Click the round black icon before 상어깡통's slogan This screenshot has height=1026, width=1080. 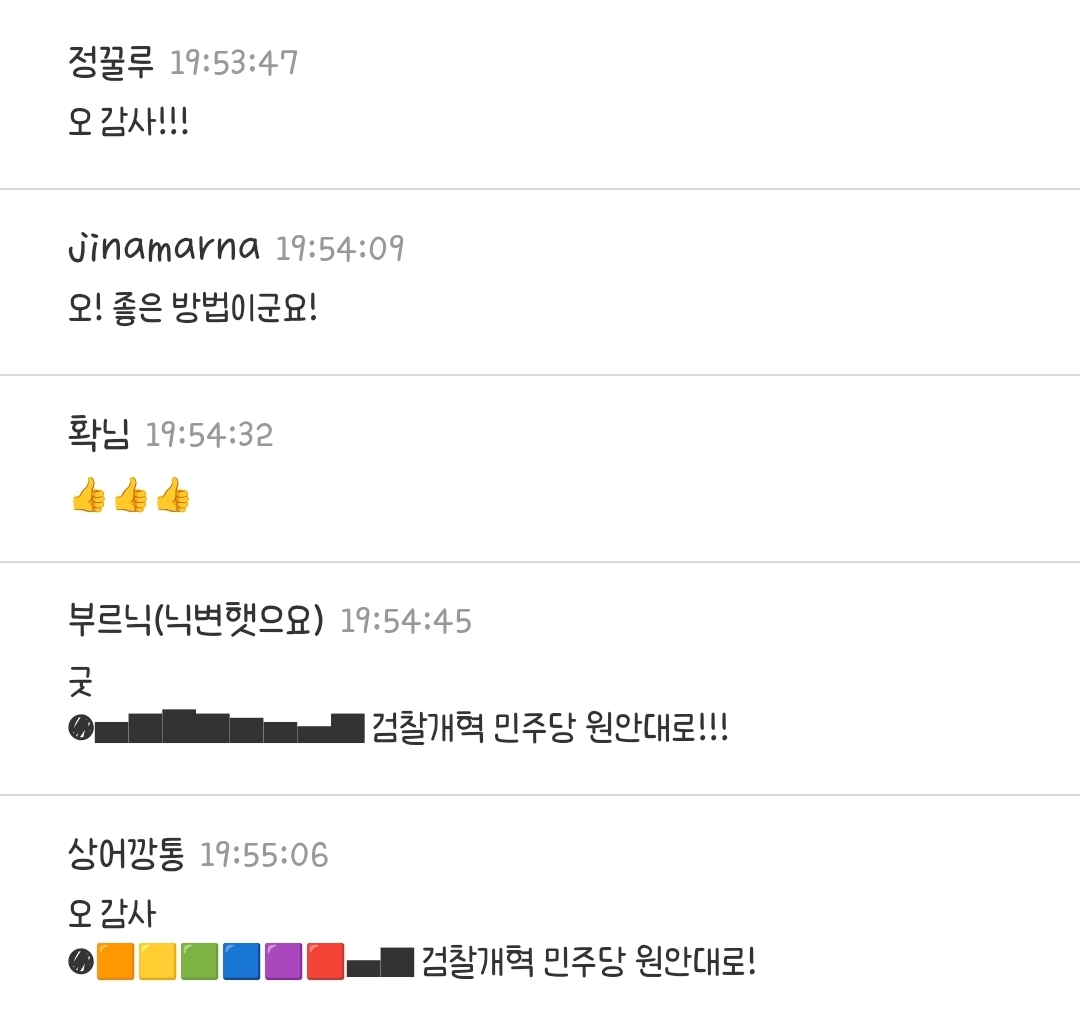coord(81,961)
